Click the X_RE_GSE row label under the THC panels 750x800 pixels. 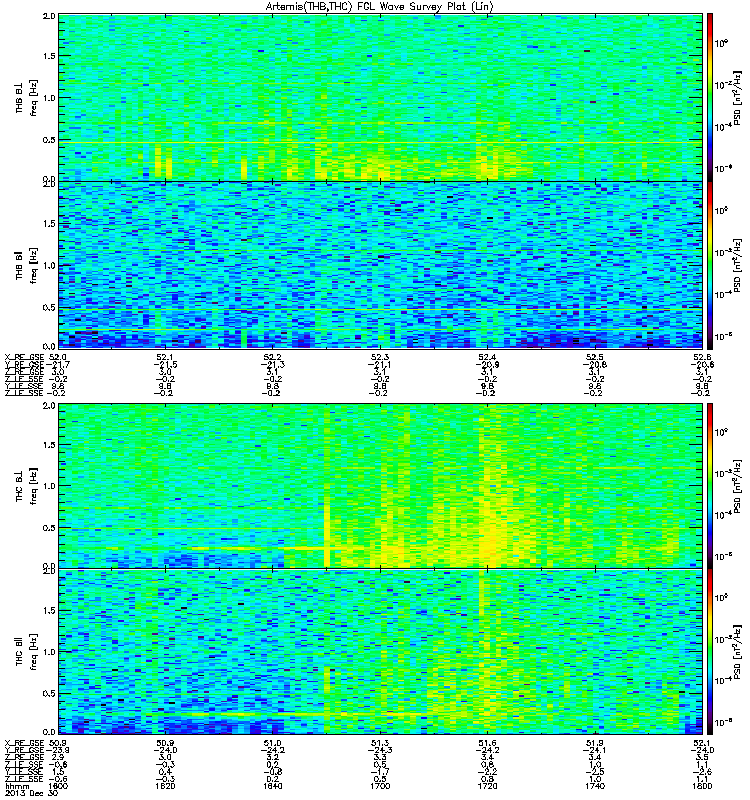(x=24, y=743)
